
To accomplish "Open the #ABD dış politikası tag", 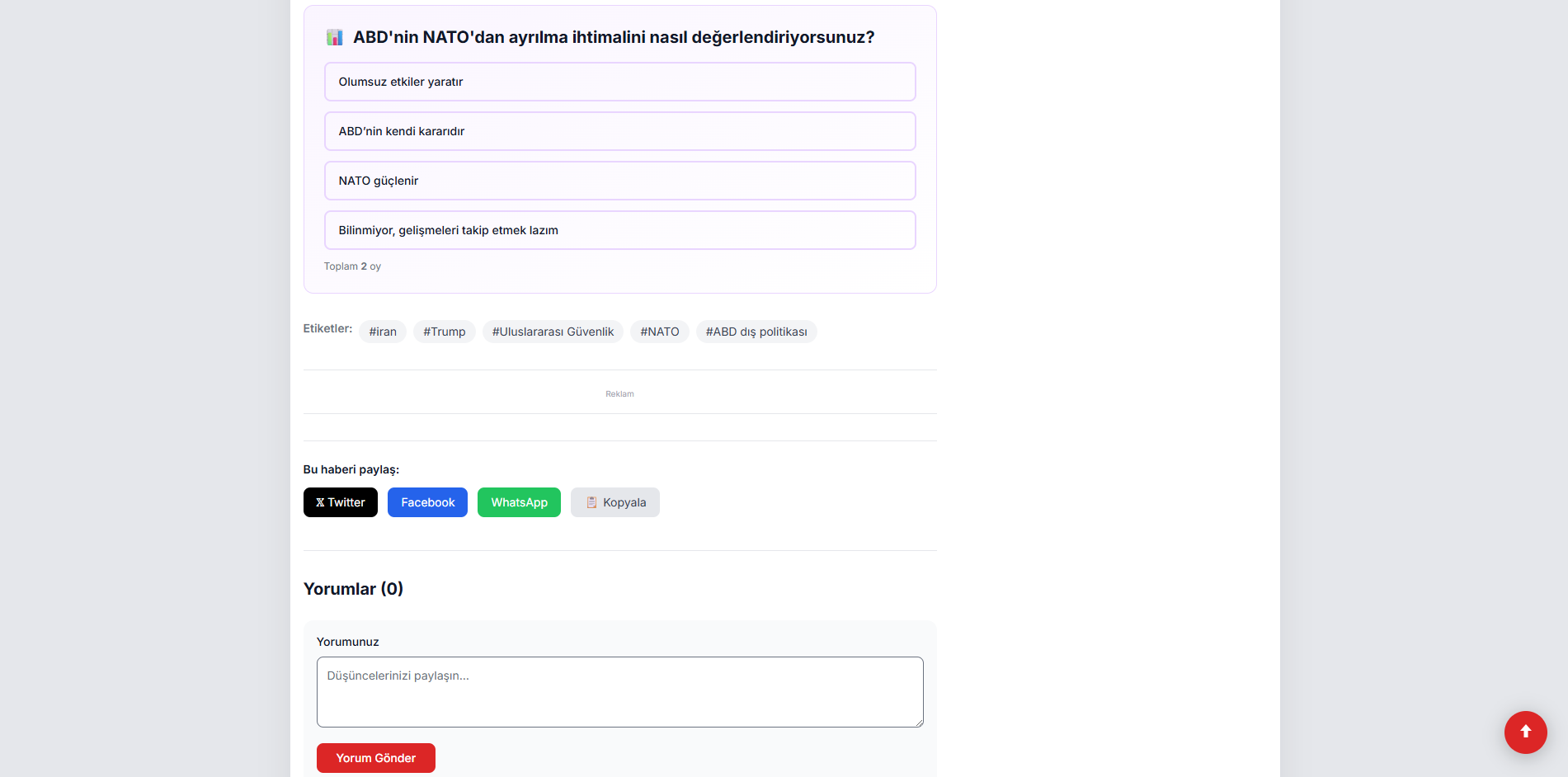I will coord(756,332).
